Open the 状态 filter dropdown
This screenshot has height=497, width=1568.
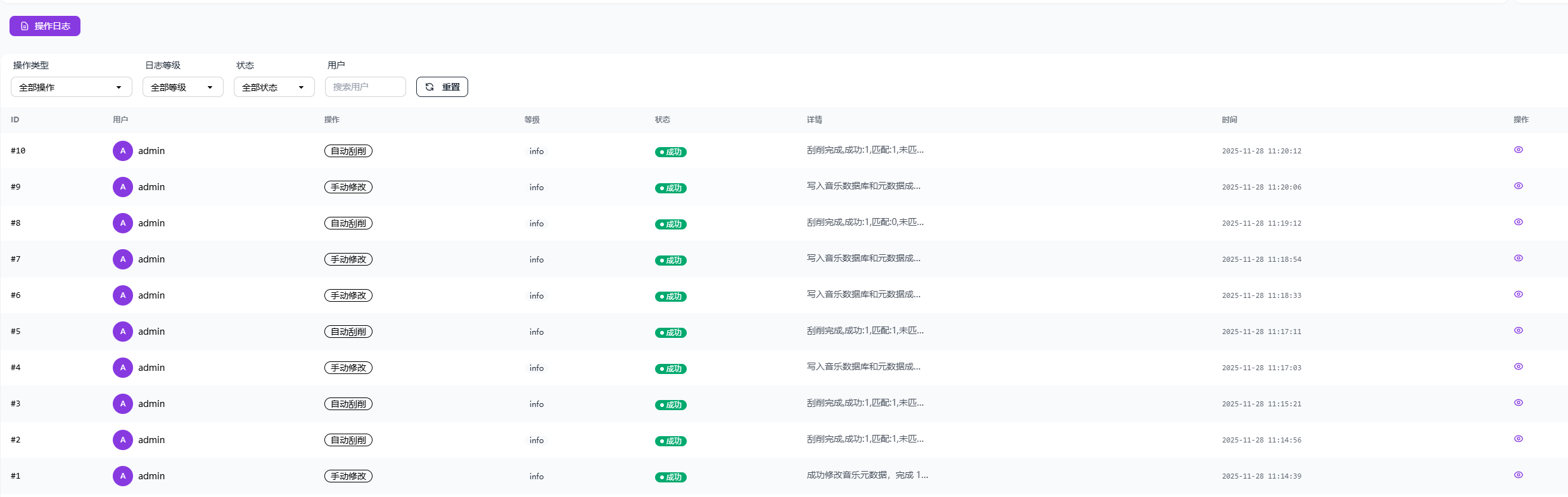point(274,87)
